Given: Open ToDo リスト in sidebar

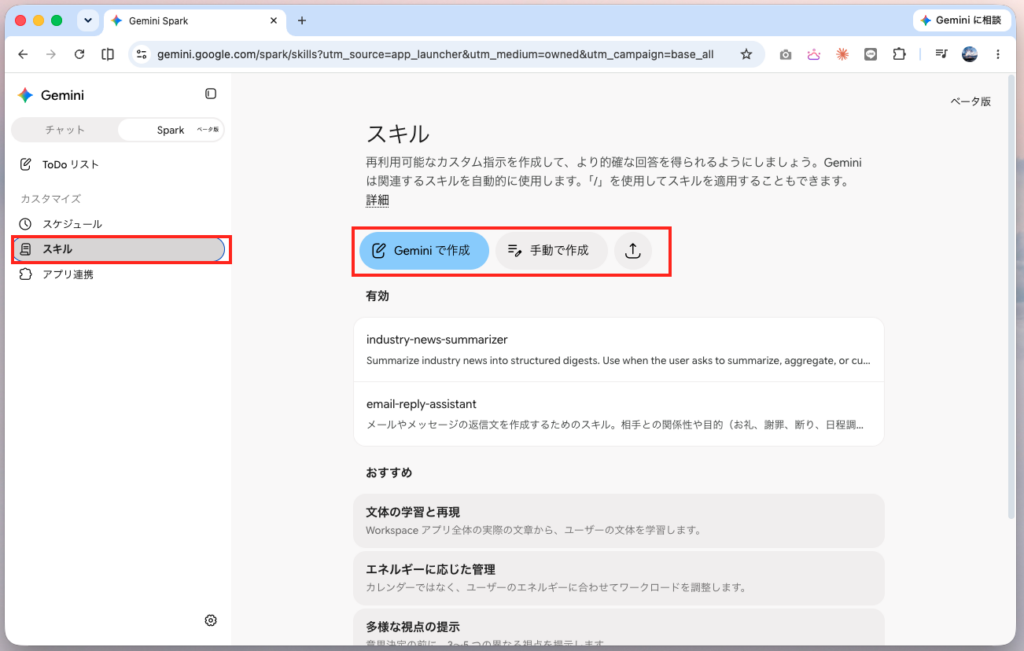Looking at the screenshot, I should point(121,165).
